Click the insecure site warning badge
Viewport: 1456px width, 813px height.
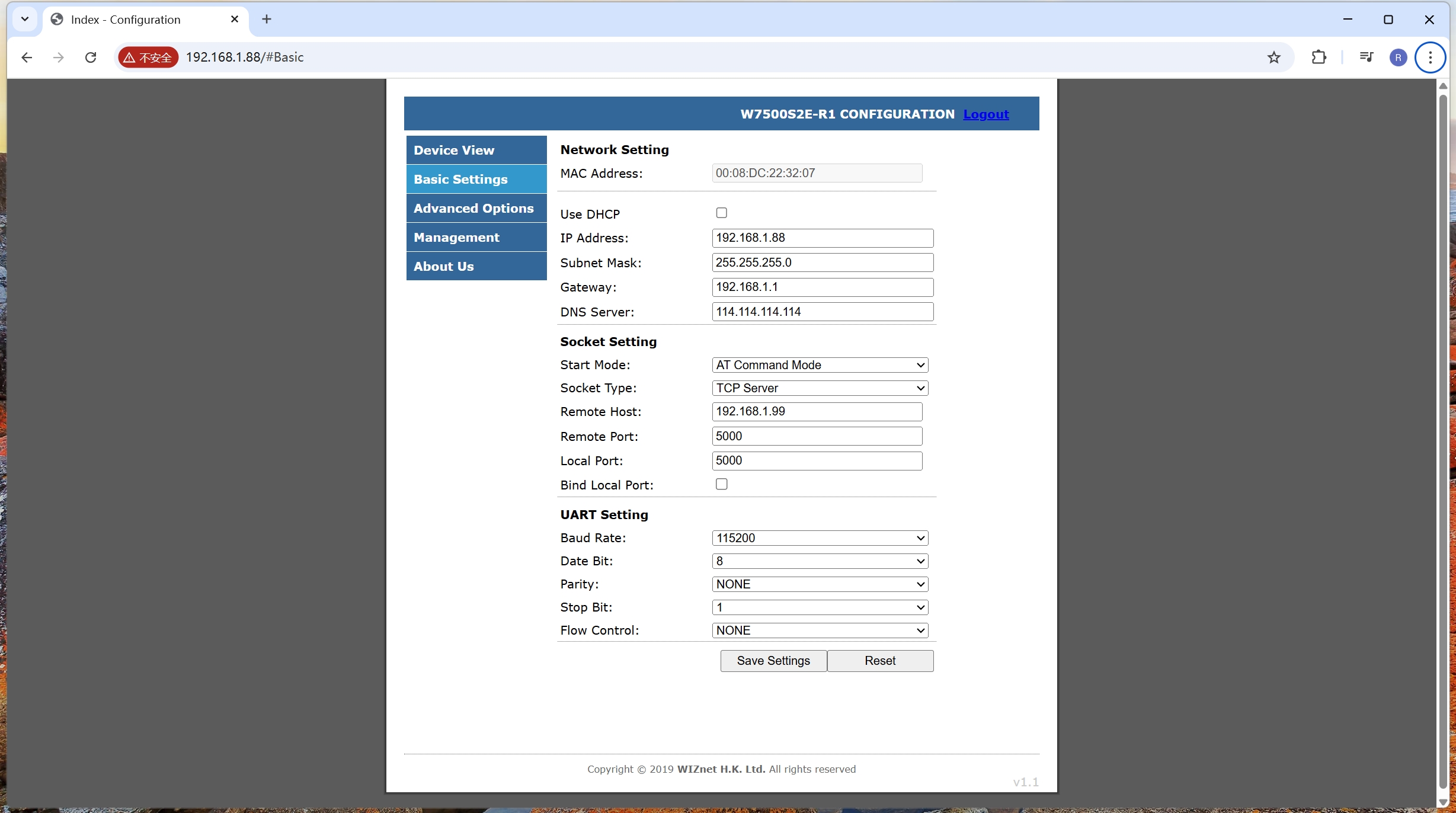[148, 57]
